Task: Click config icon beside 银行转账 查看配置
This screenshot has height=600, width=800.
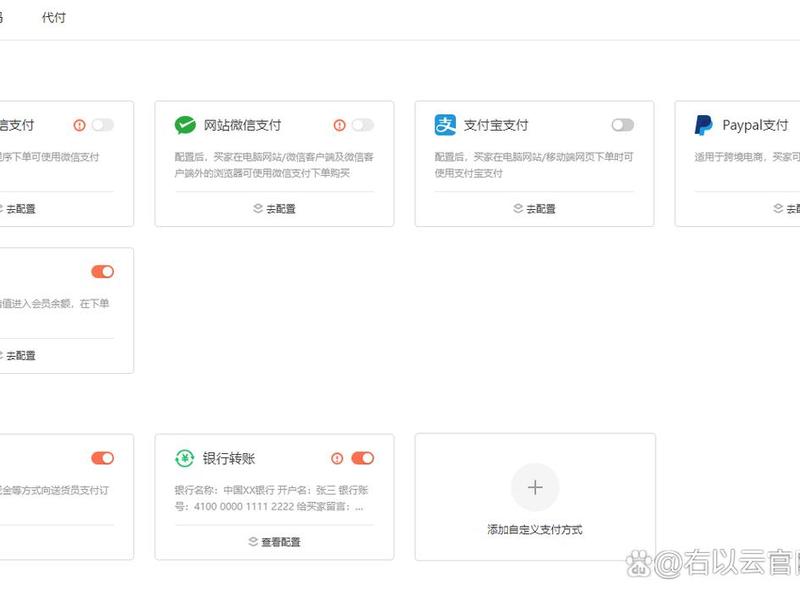Action: [x=253, y=541]
